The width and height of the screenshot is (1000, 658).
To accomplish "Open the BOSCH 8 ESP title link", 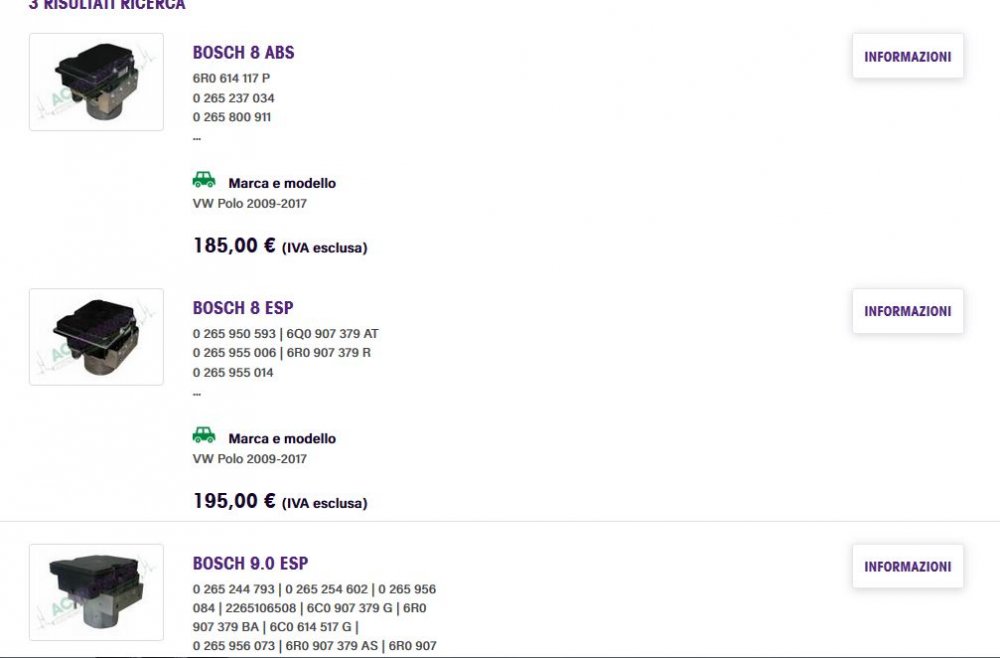I will (x=243, y=307).
